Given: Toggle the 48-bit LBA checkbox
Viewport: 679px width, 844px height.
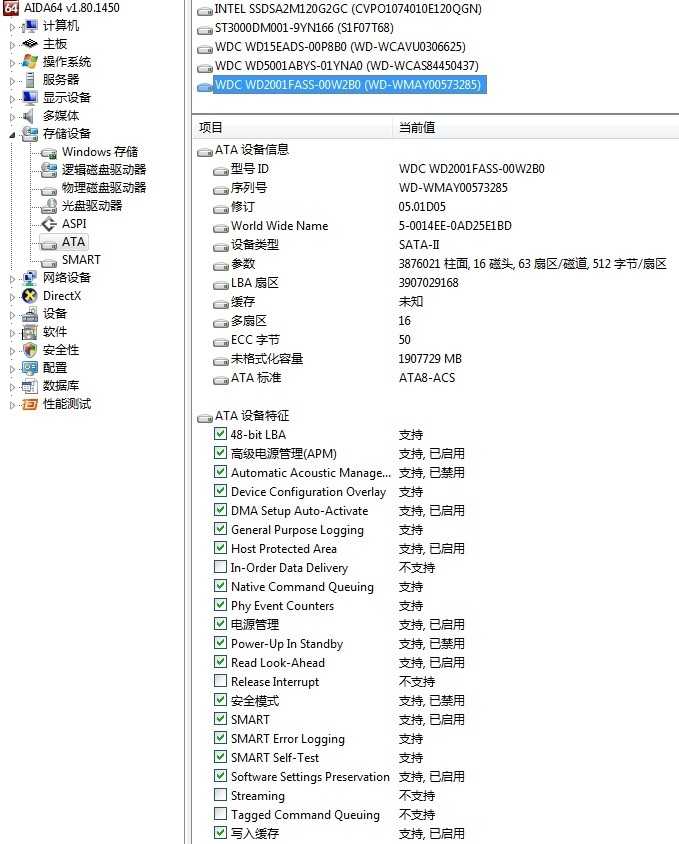Looking at the screenshot, I should pyautogui.click(x=220, y=435).
